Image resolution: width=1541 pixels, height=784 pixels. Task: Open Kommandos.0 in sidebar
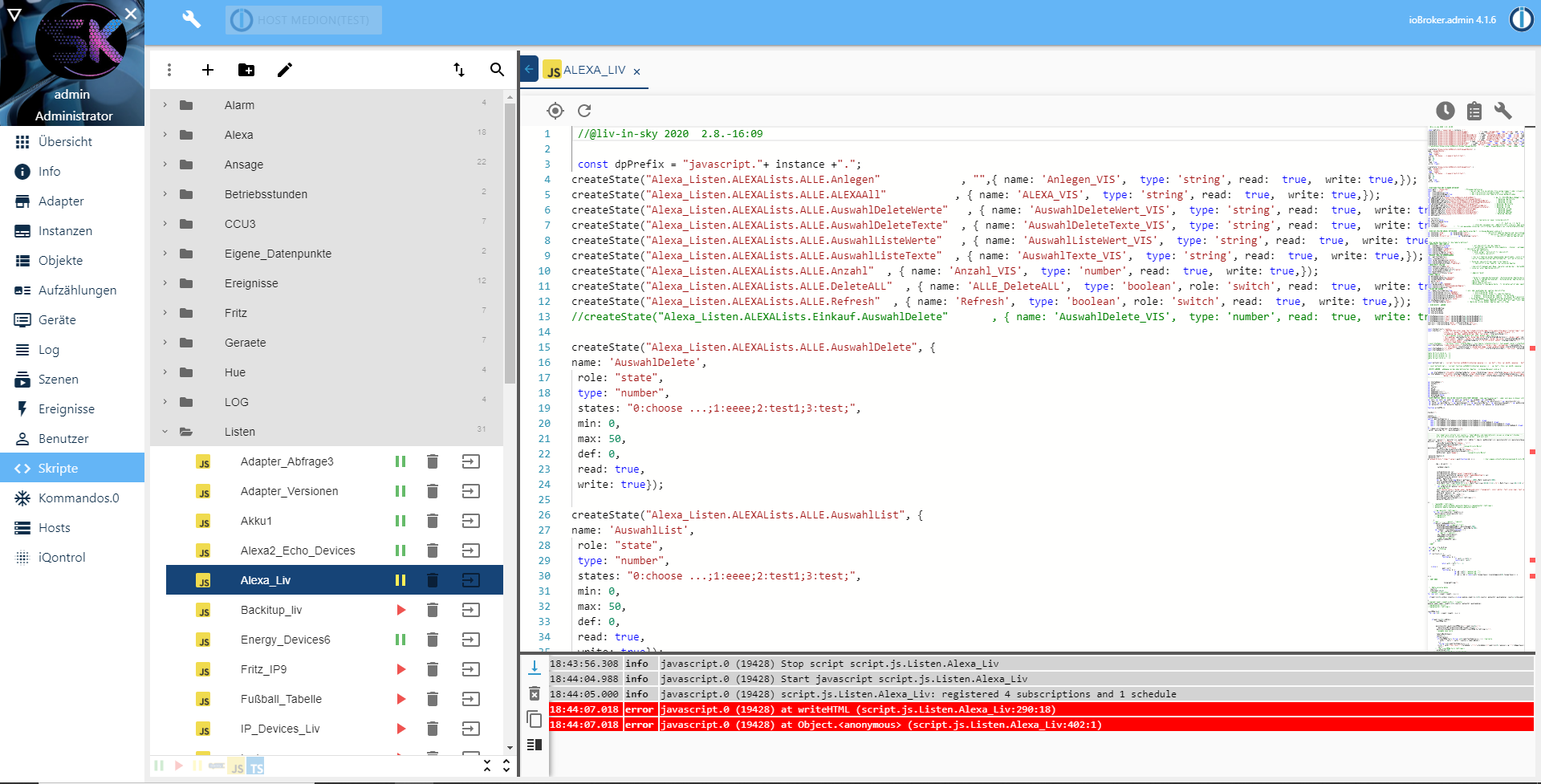(72, 498)
